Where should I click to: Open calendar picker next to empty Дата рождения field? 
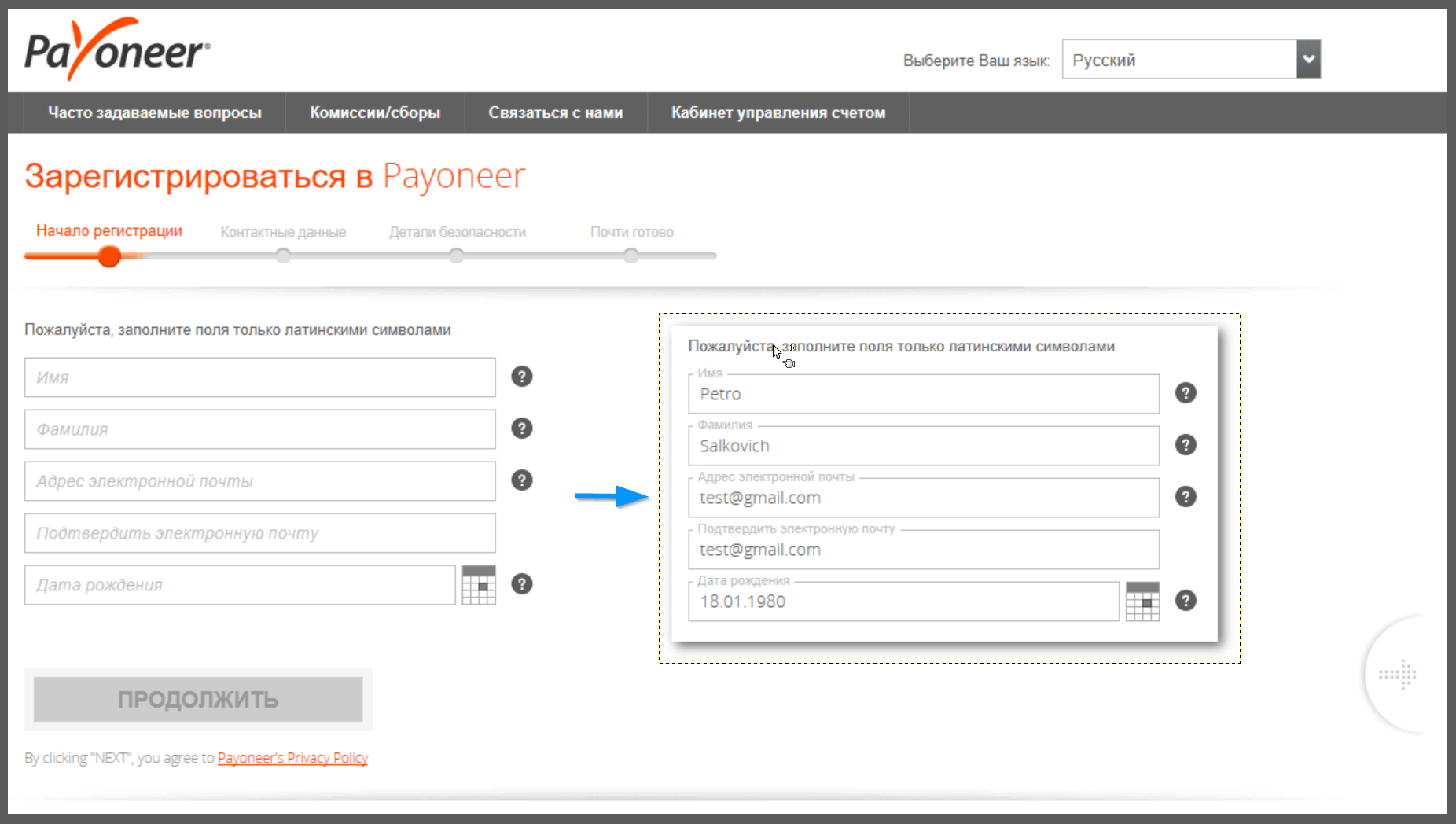pos(479,585)
